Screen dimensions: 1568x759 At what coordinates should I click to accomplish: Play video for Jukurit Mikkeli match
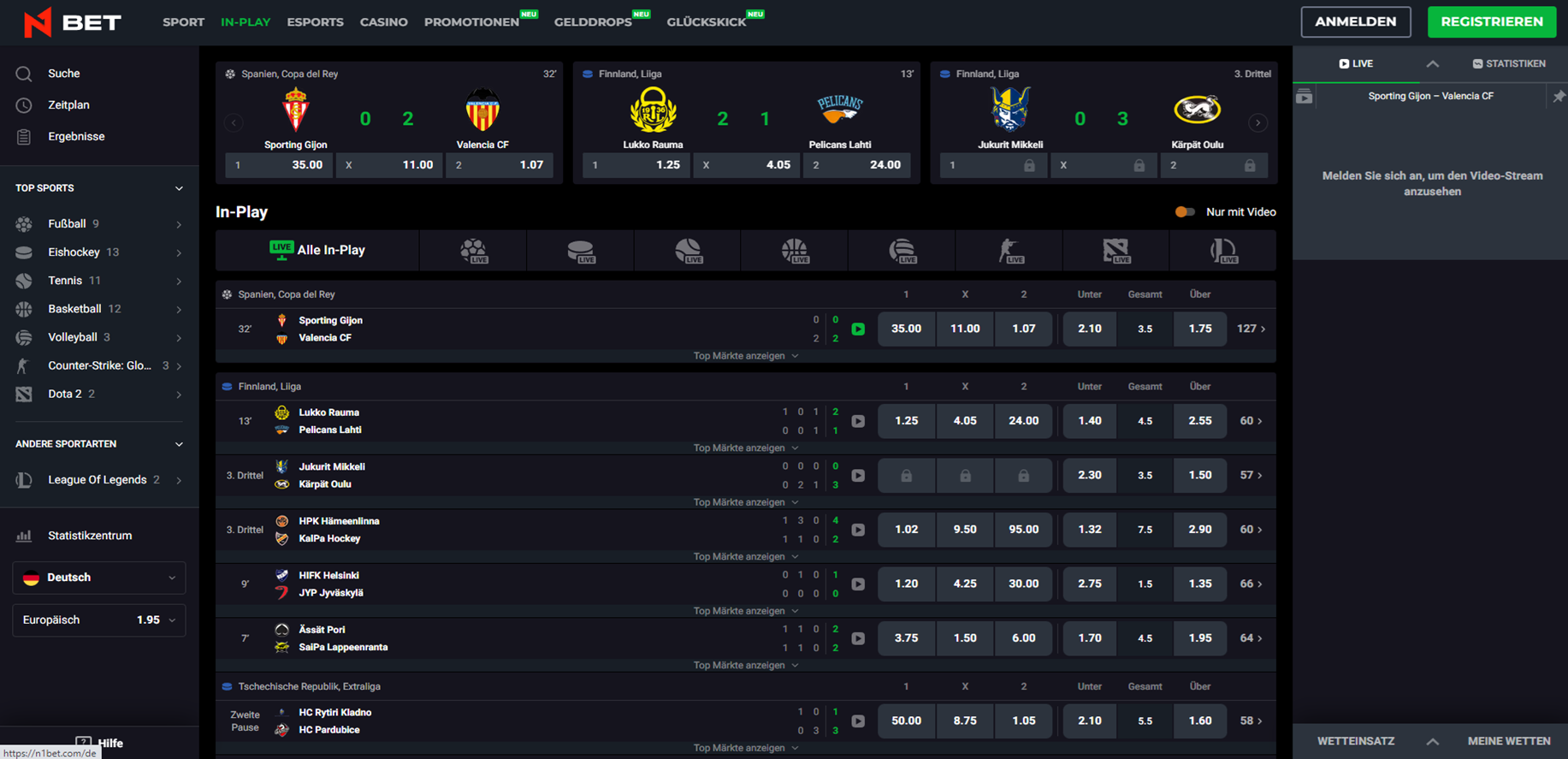858,476
